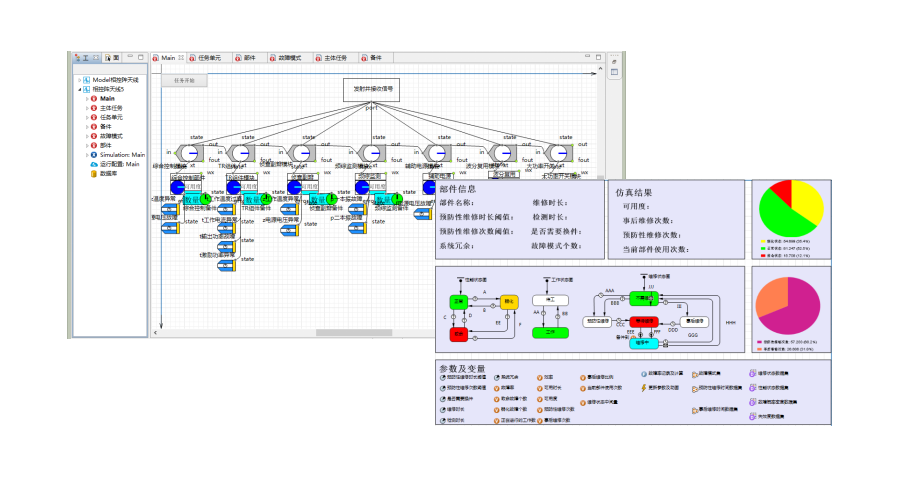Click the 运行配置: Main icon

coord(94,164)
